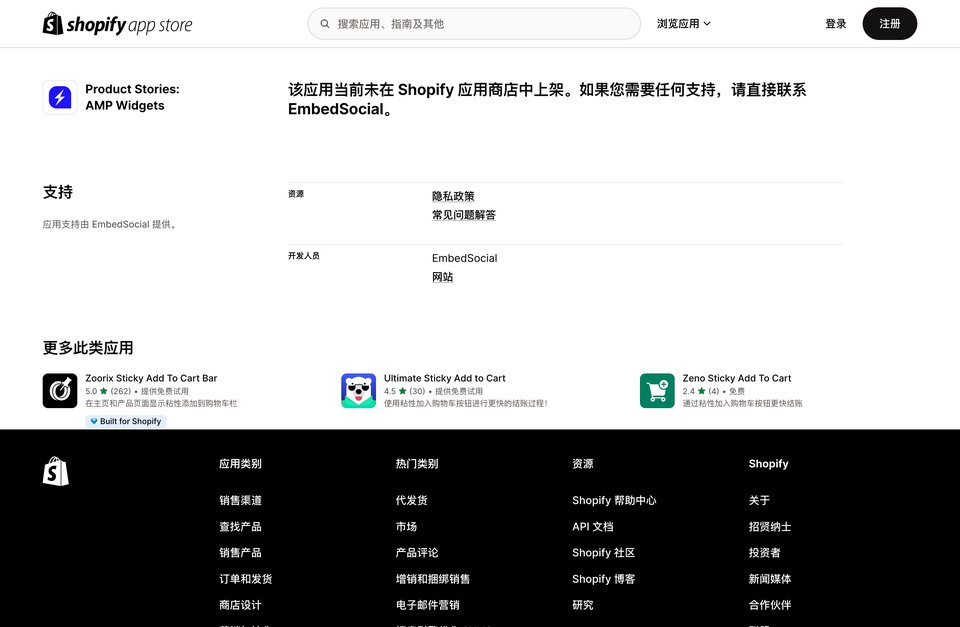Open footer link 商店设计
This screenshot has height=627, width=960.
click(240, 605)
